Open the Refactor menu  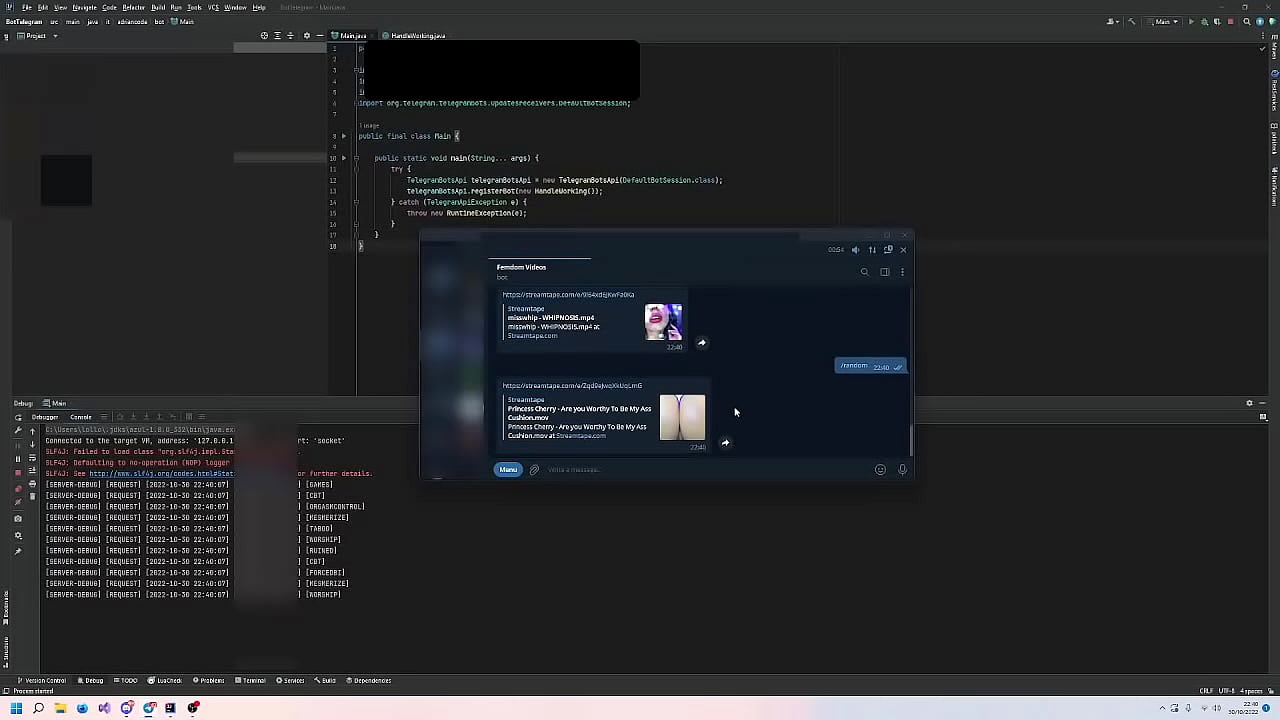(x=133, y=7)
